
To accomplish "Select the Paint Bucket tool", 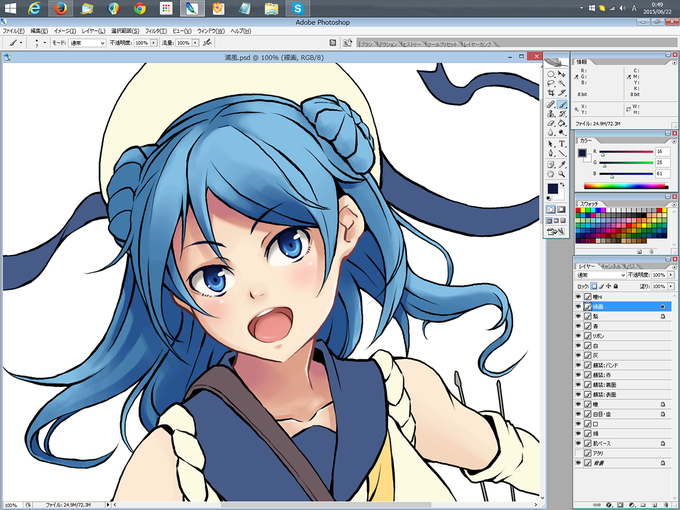I will click(562, 123).
